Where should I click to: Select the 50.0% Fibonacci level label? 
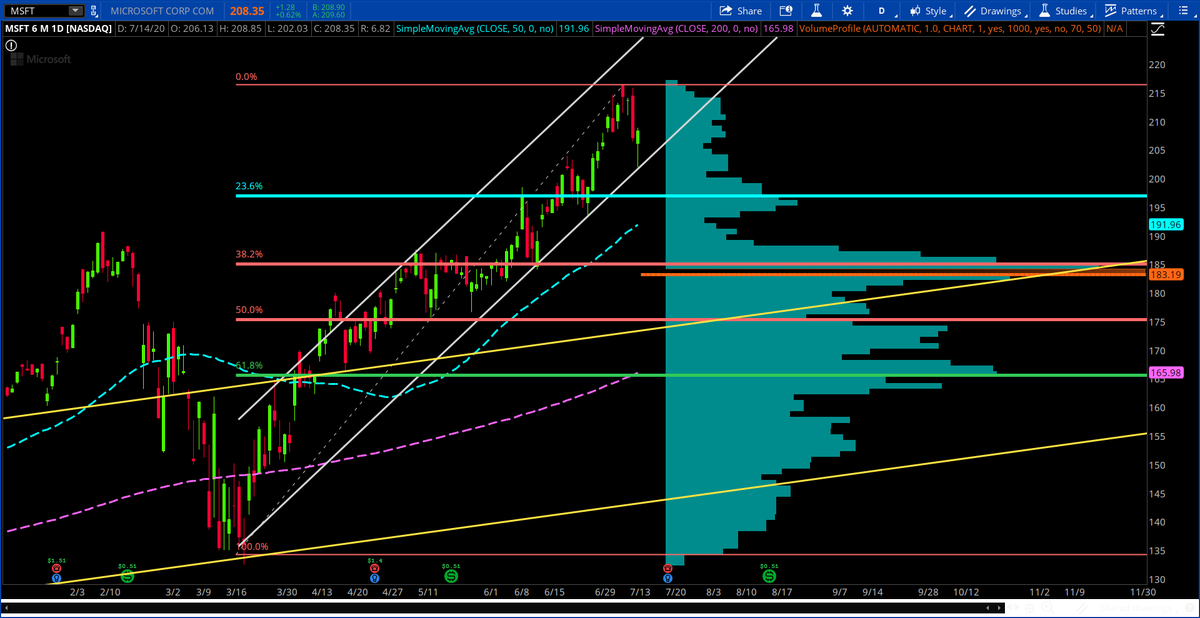coord(247,310)
